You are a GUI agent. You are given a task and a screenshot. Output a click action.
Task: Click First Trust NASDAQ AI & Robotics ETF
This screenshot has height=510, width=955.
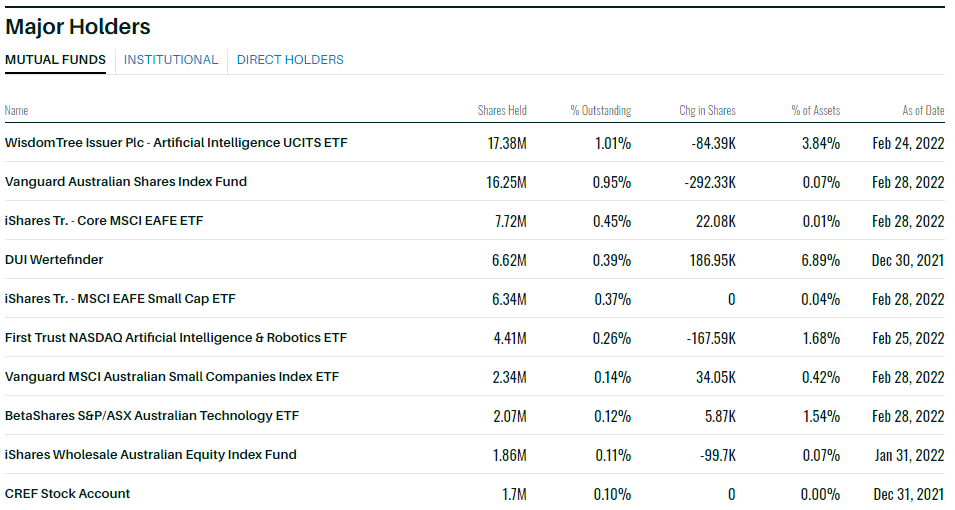point(176,338)
